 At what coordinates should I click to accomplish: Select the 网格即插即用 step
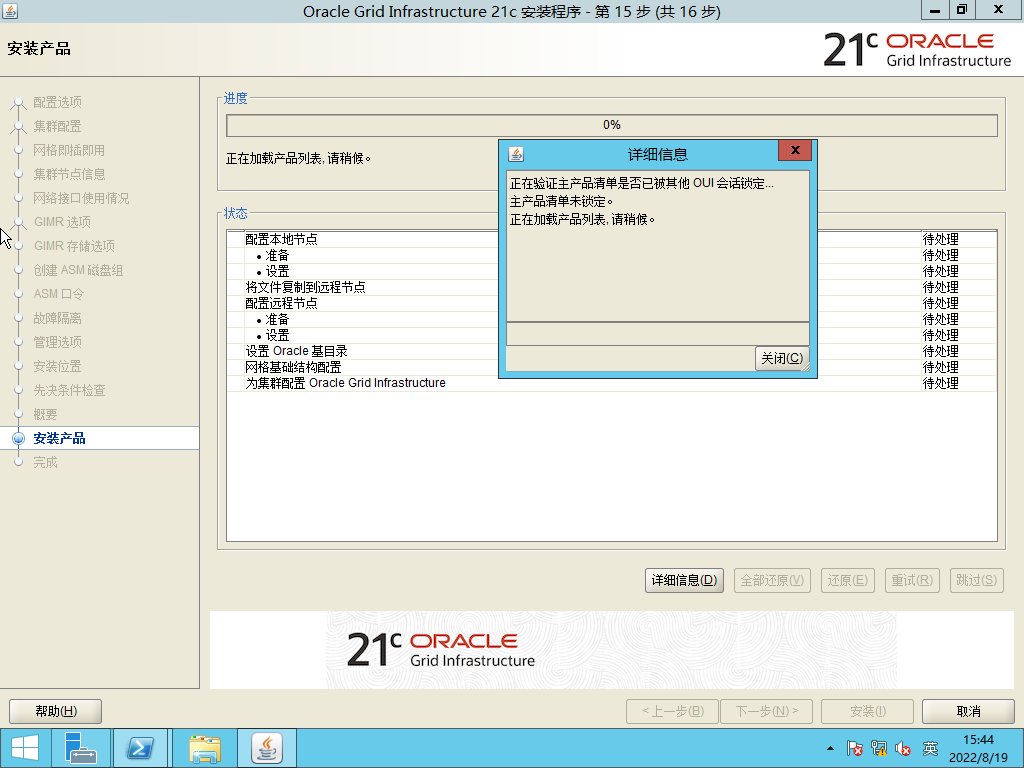coord(69,150)
